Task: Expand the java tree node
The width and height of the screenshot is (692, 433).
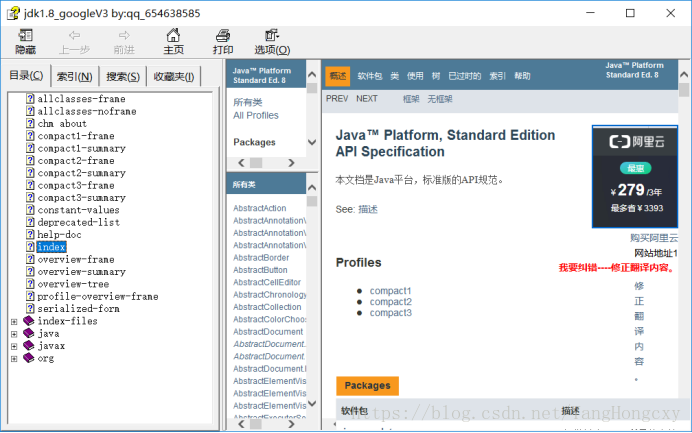Action: coord(14,334)
